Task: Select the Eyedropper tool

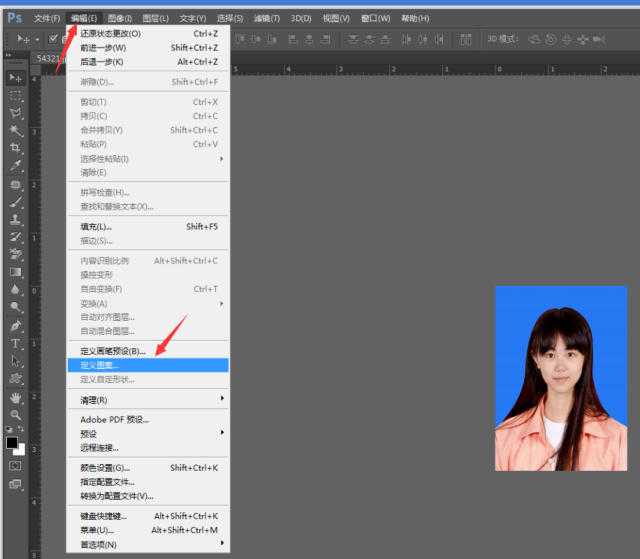Action: click(16, 166)
